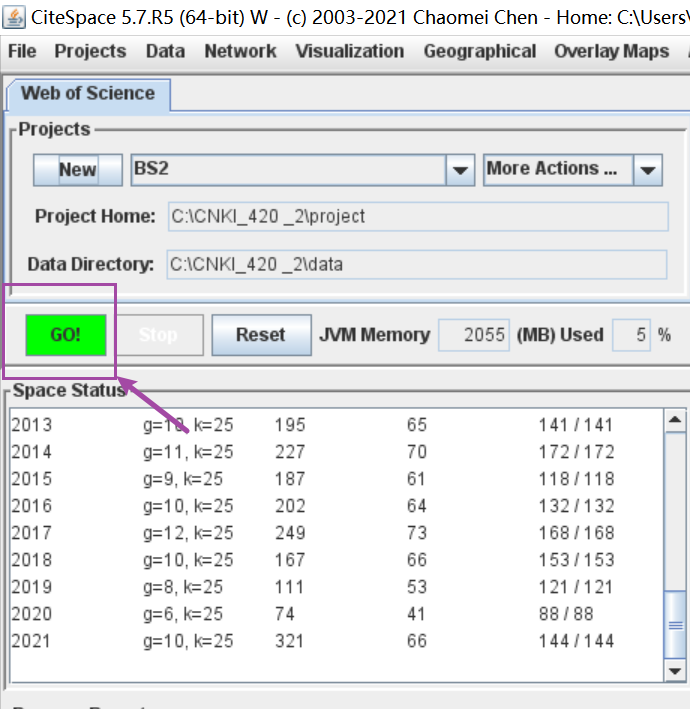The height and width of the screenshot is (709, 690).
Task: Click the New project button
Action: click(78, 170)
